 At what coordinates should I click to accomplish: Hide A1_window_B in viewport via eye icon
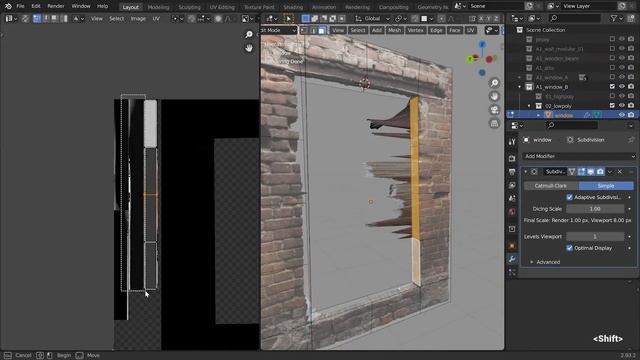[x=622, y=87]
